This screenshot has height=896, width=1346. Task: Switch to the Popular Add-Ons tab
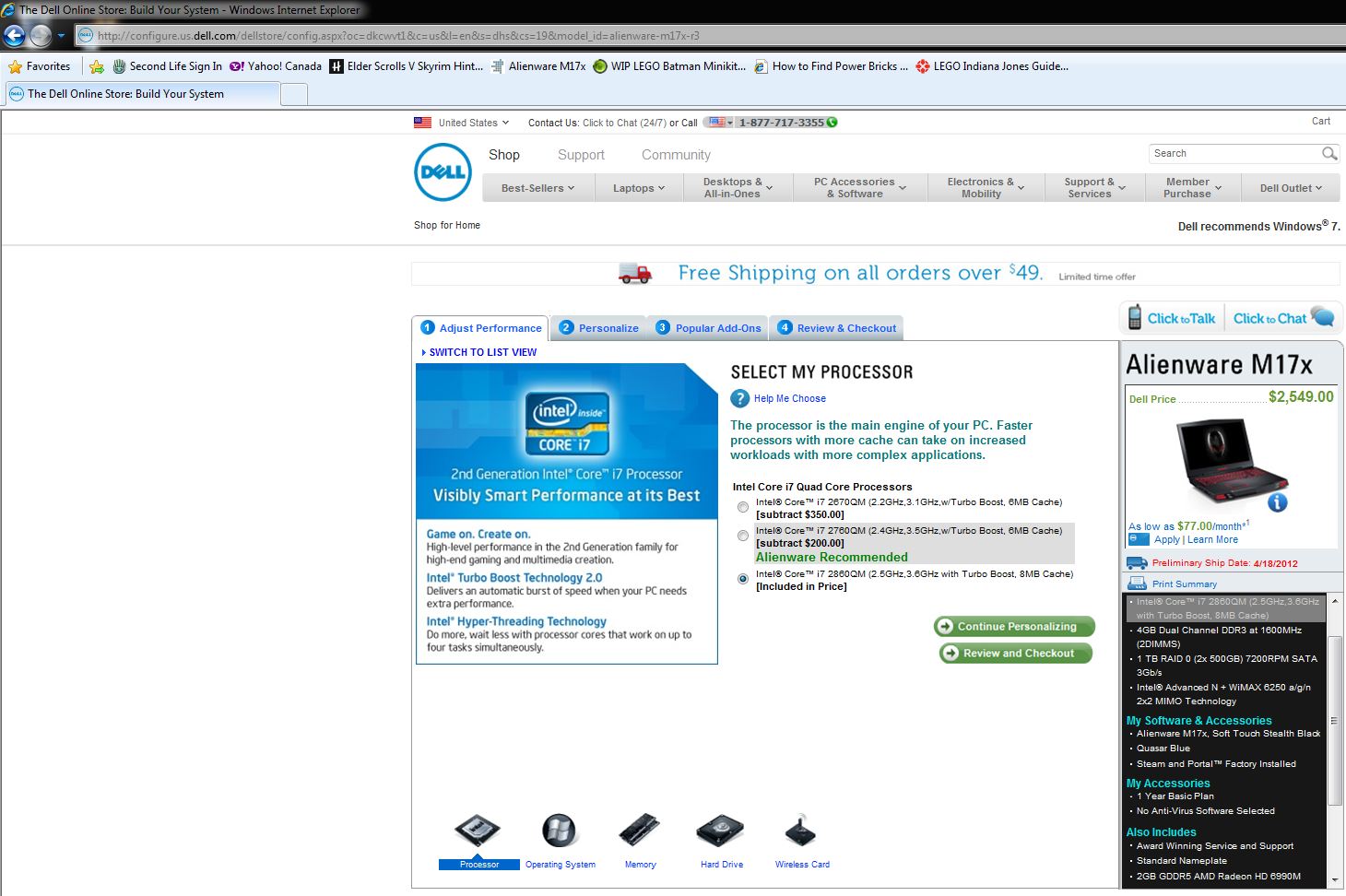708,328
